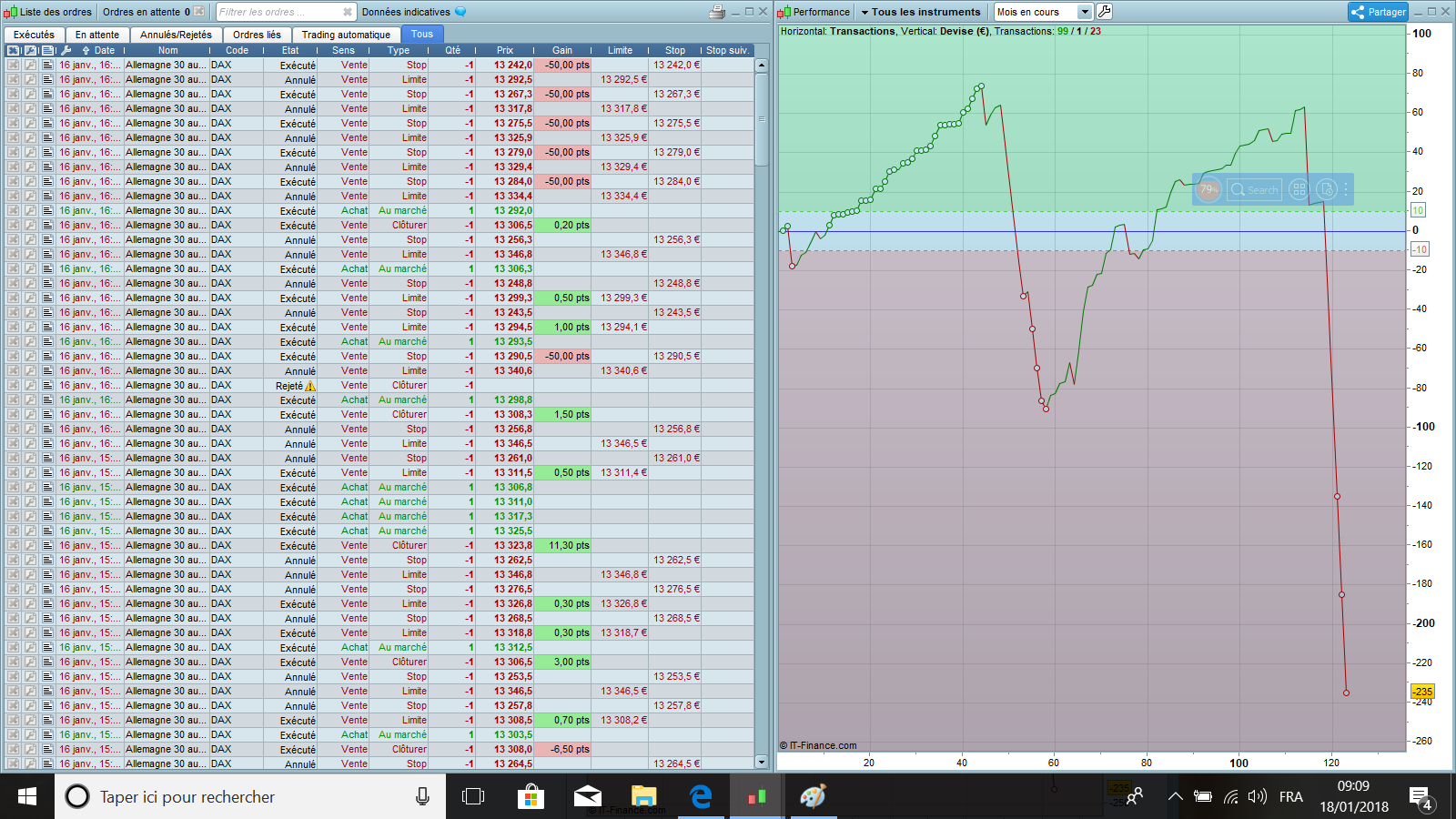Click the Etat column header
1456x819 pixels.
(290, 50)
